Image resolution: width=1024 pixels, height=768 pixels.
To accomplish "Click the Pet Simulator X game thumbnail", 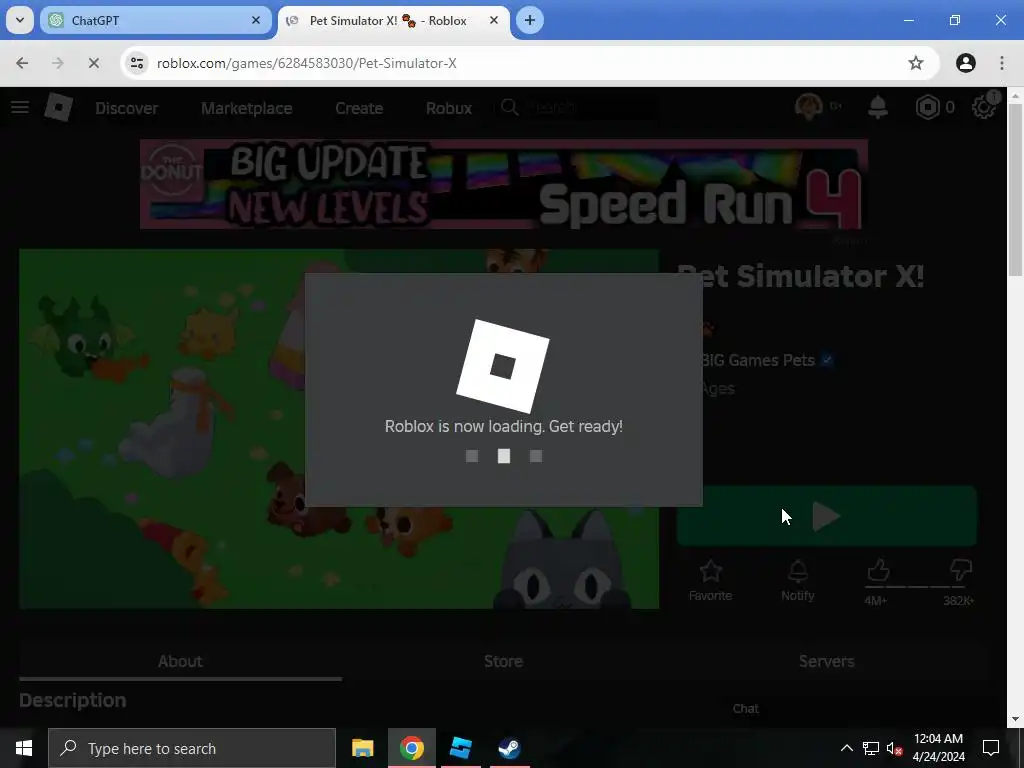I will pos(339,428).
